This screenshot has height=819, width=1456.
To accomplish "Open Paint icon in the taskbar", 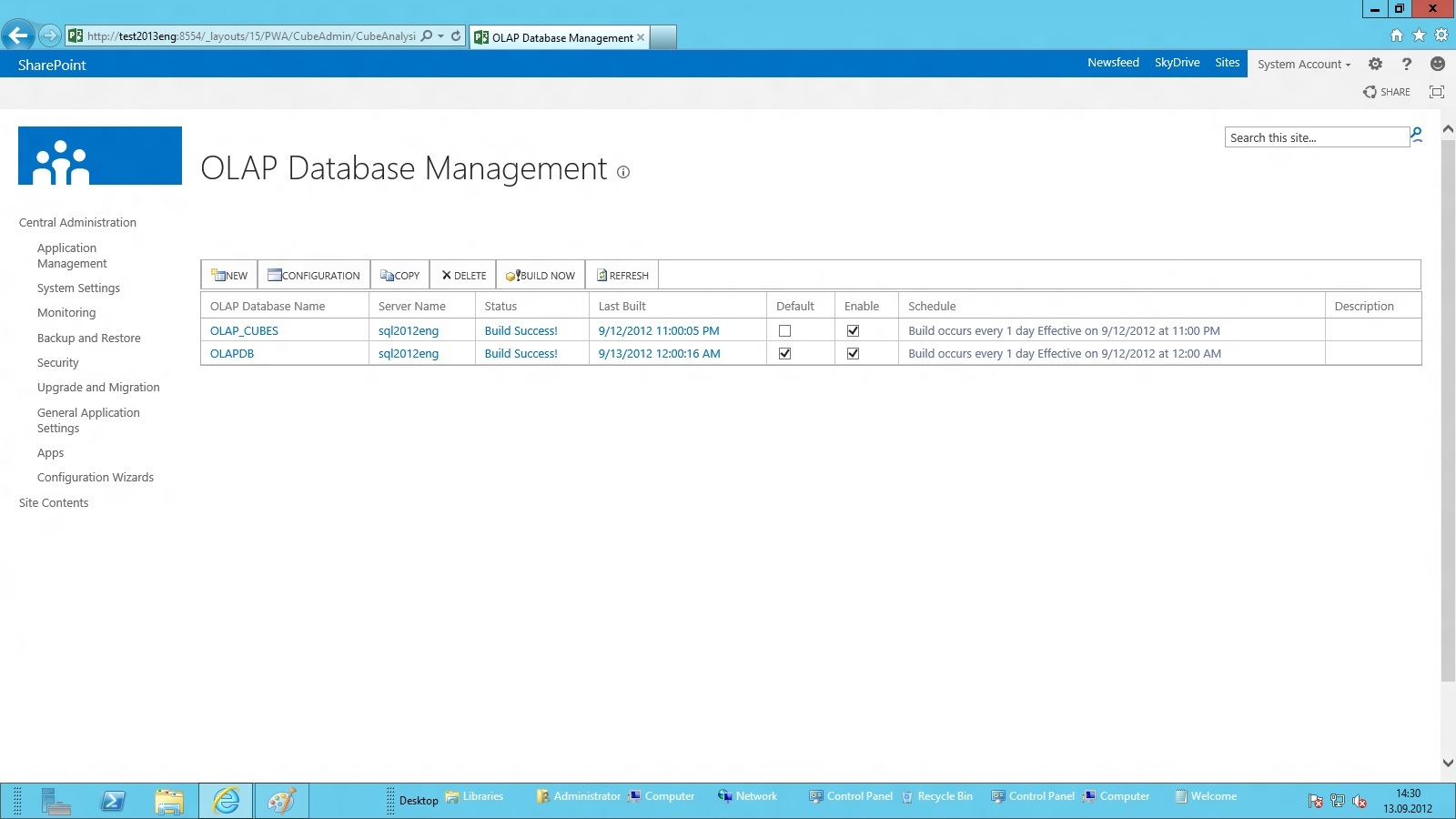I will coord(281,801).
